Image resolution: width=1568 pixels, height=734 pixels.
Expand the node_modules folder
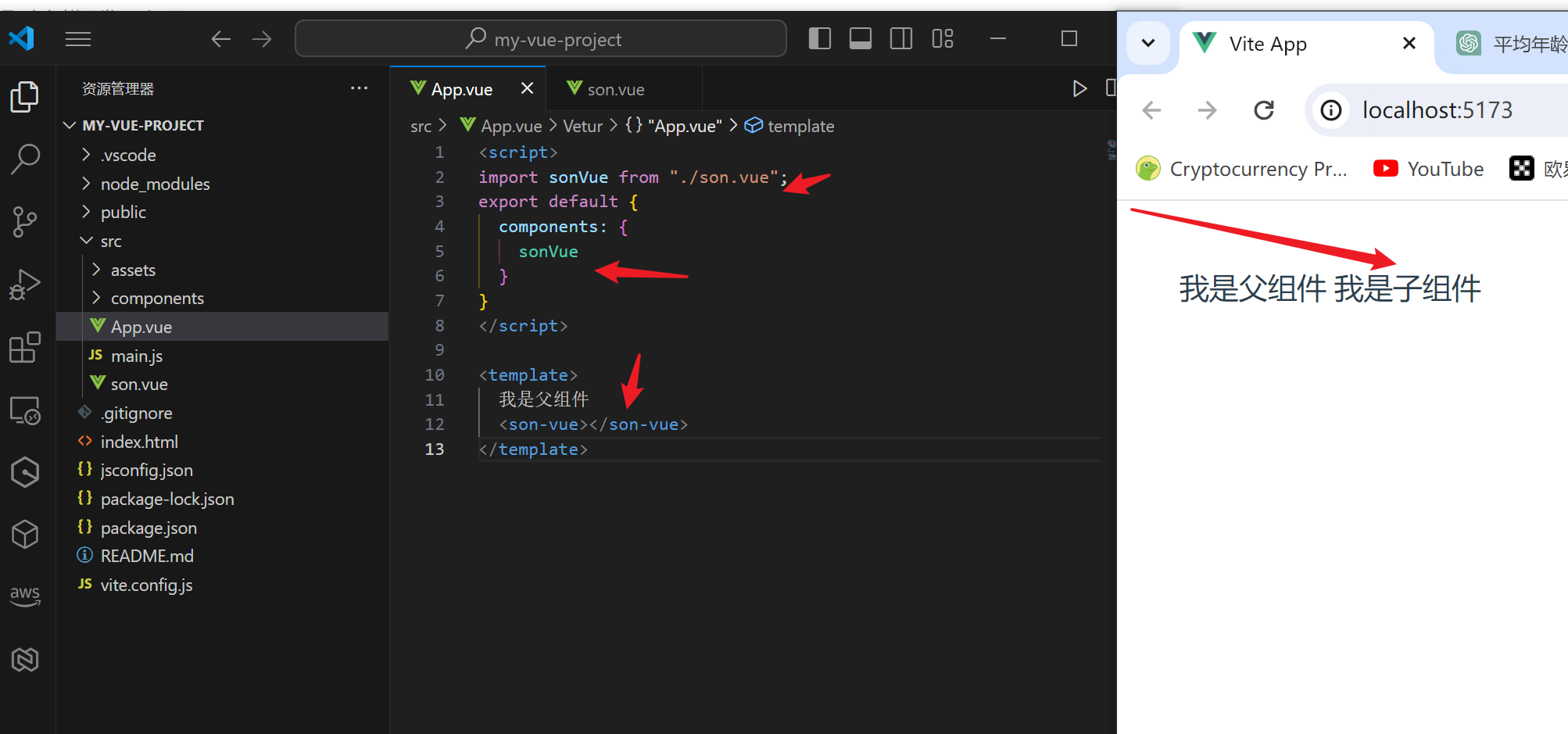(222, 184)
